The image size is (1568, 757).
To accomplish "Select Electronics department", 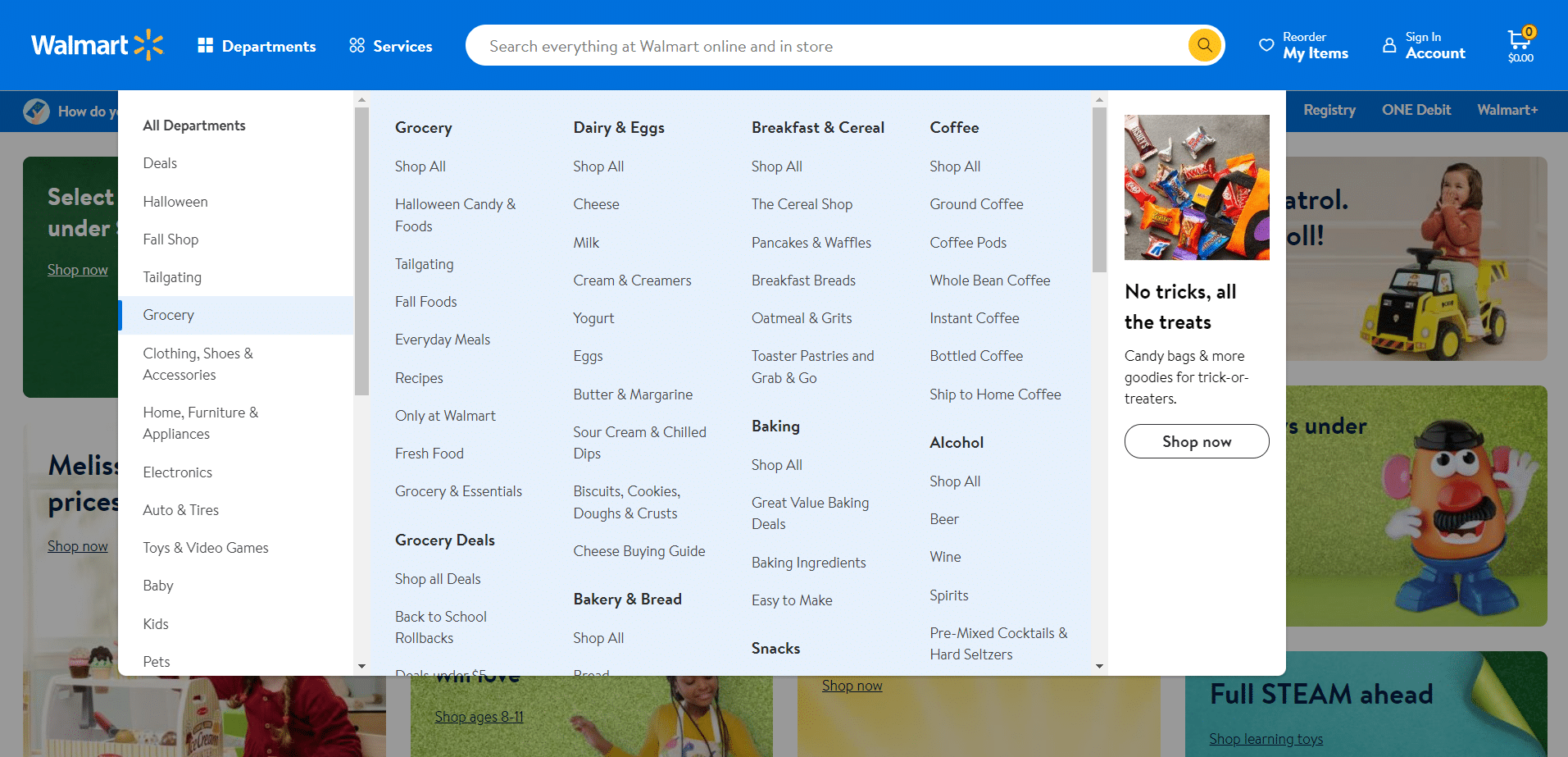I will tap(177, 472).
